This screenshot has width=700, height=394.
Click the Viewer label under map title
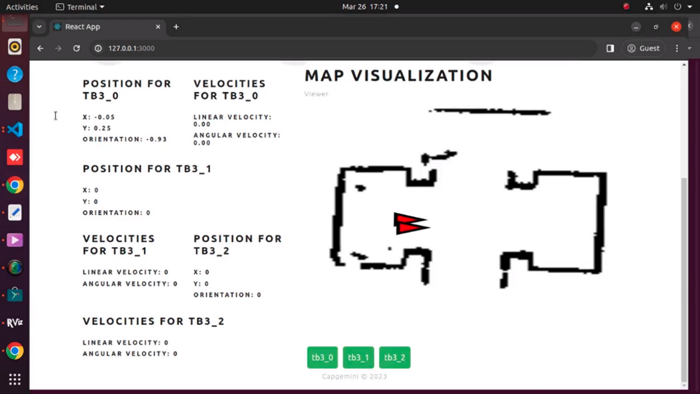point(316,94)
